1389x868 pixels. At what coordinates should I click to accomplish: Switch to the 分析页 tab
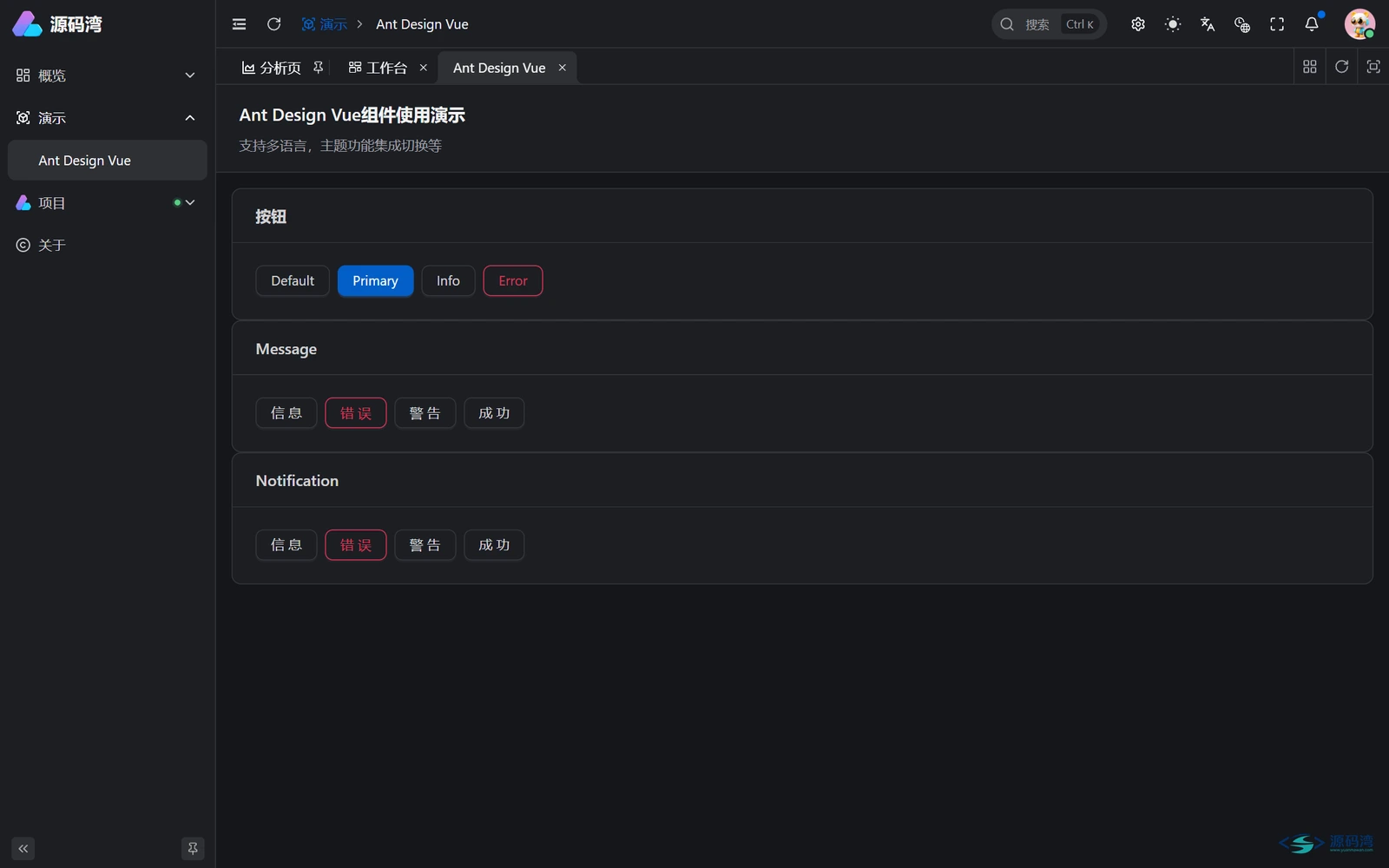(272, 68)
